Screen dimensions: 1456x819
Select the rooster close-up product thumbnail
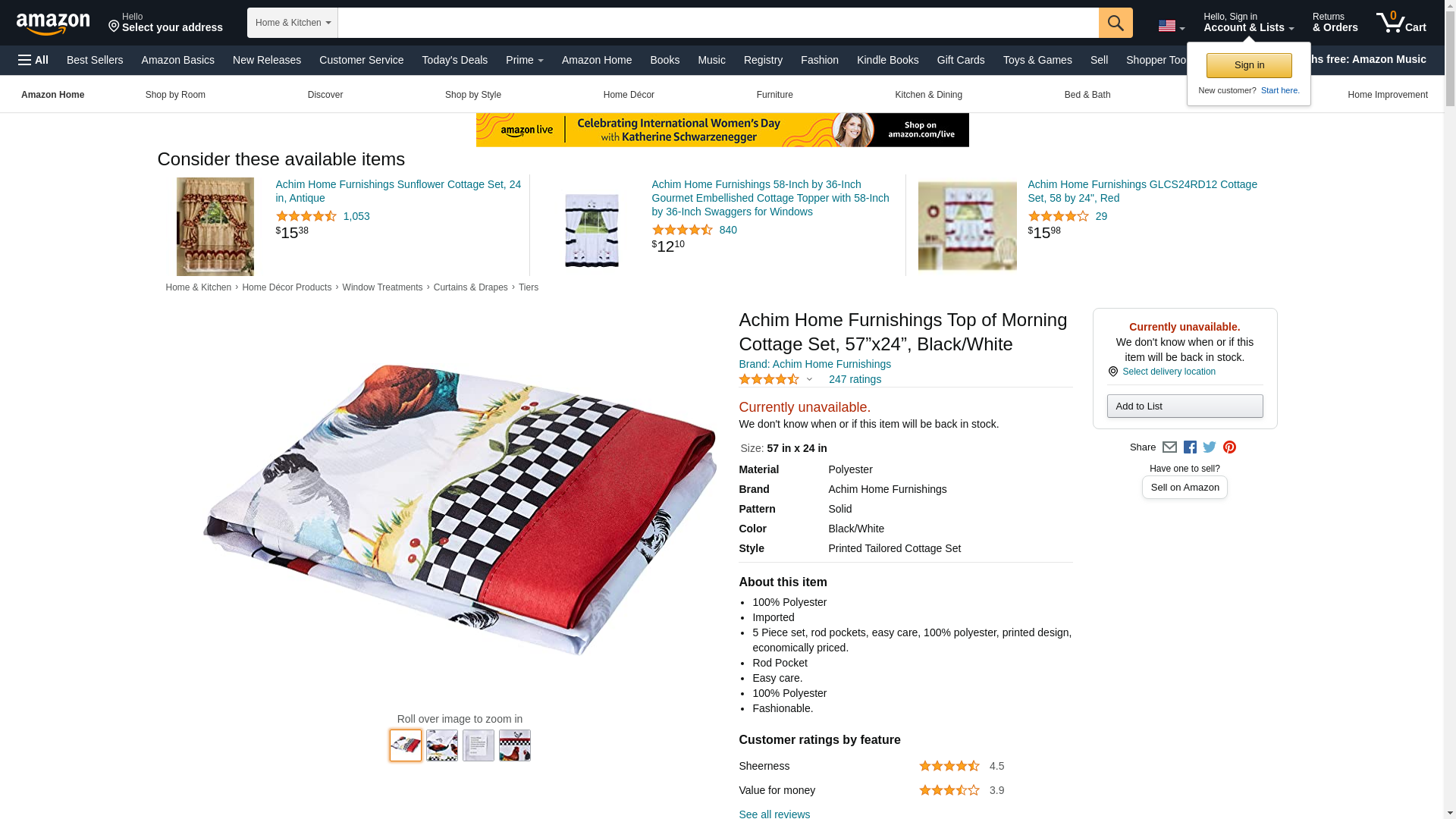515,745
